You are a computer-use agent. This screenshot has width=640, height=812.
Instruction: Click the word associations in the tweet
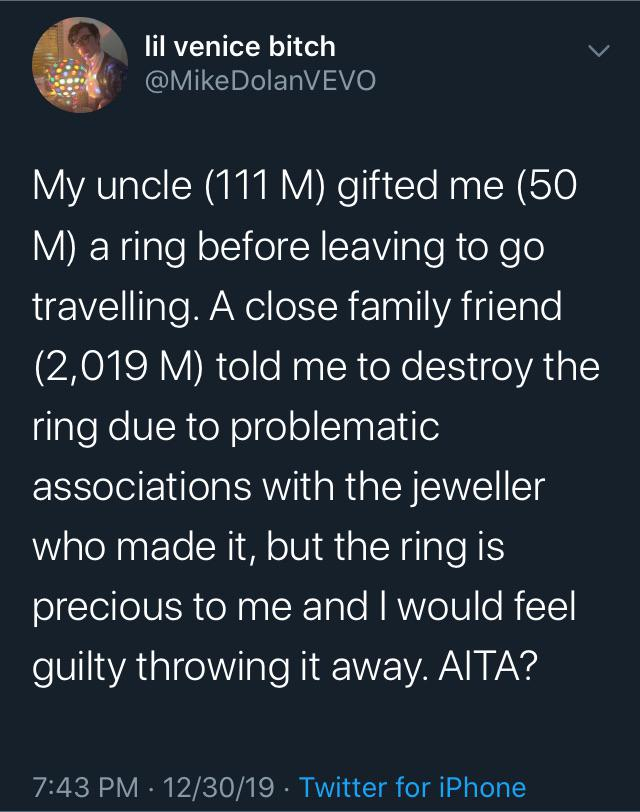pos(142,487)
